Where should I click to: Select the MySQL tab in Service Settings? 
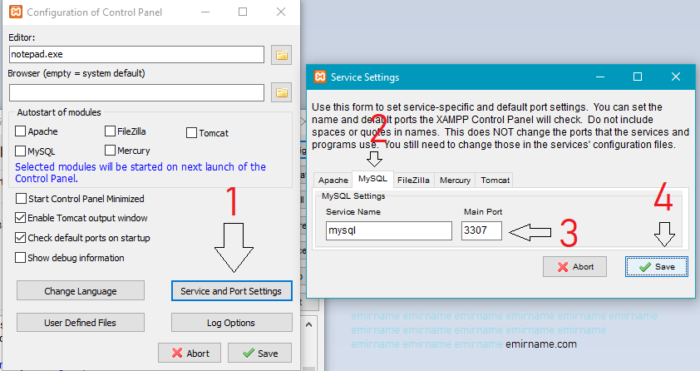[373, 179]
